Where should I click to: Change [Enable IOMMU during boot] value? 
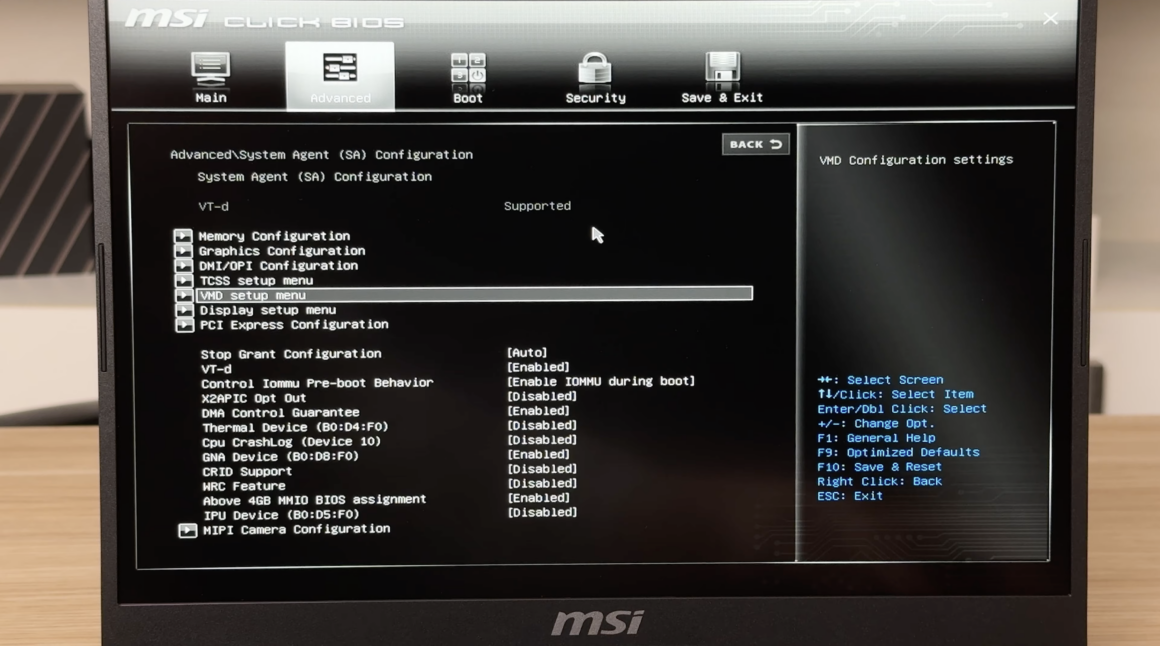click(x=601, y=381)
